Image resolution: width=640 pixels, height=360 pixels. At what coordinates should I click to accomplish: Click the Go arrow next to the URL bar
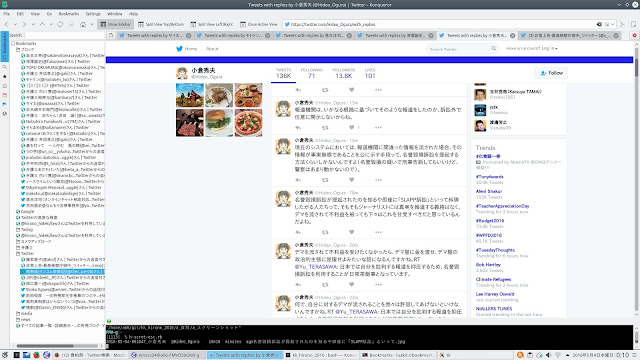[622, 24]
